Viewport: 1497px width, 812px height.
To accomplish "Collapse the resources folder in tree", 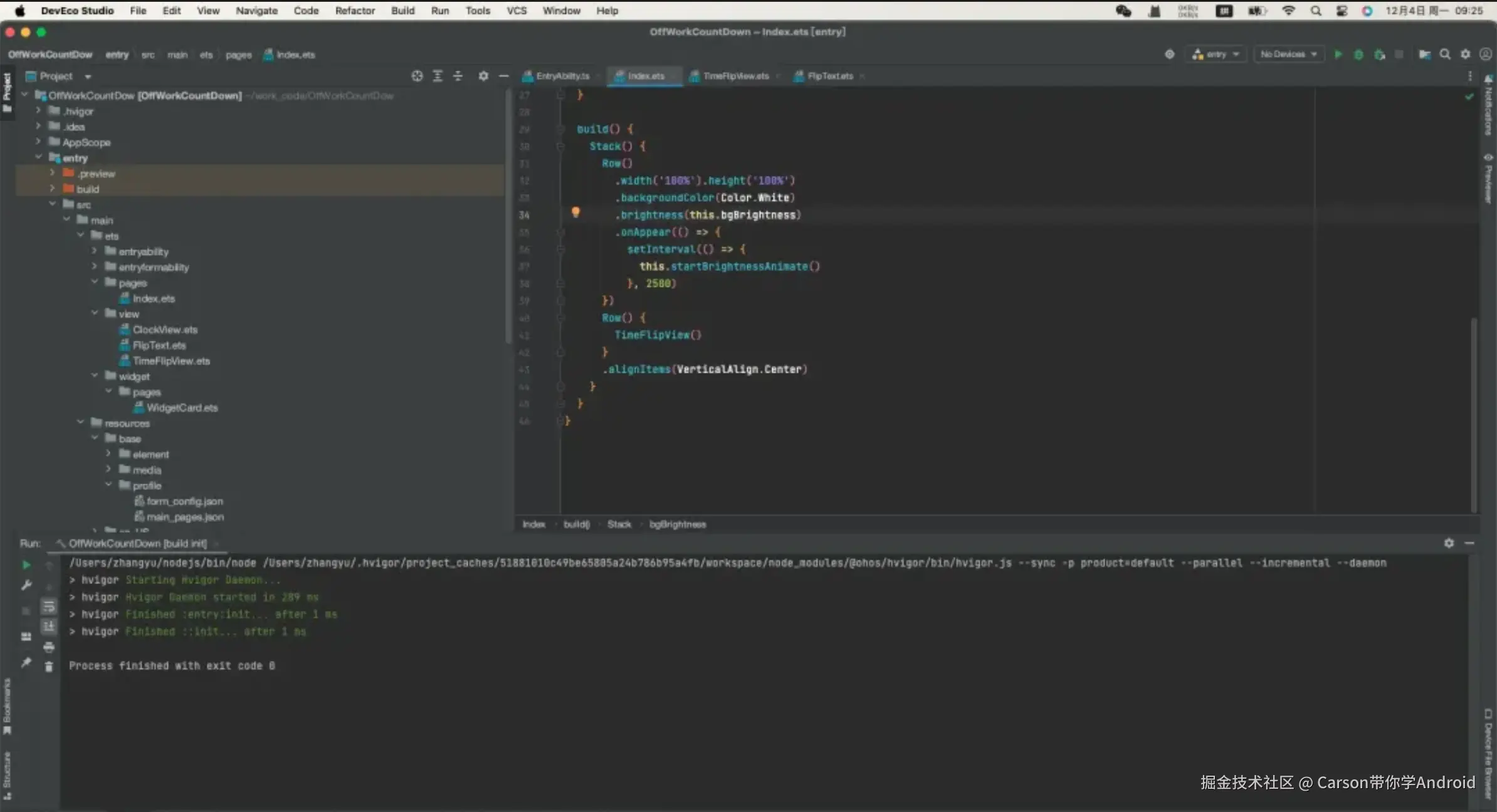I will pyautogui.click(x=80, y=423).
